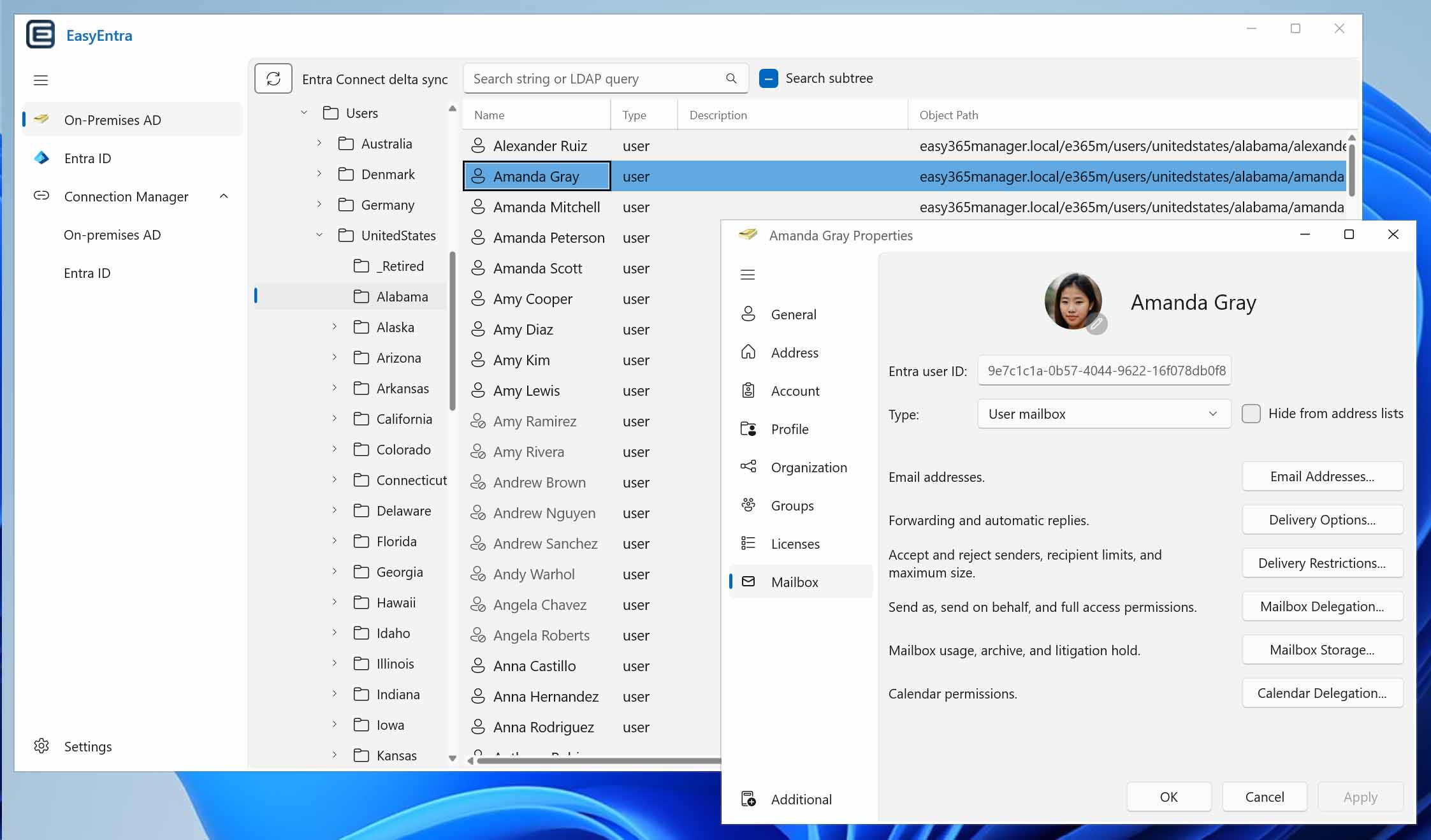The width and height of the screenshot is (1431, 840).
Task: Click the user icon beside Alexander Ruiz
Action: click(478, 145)
